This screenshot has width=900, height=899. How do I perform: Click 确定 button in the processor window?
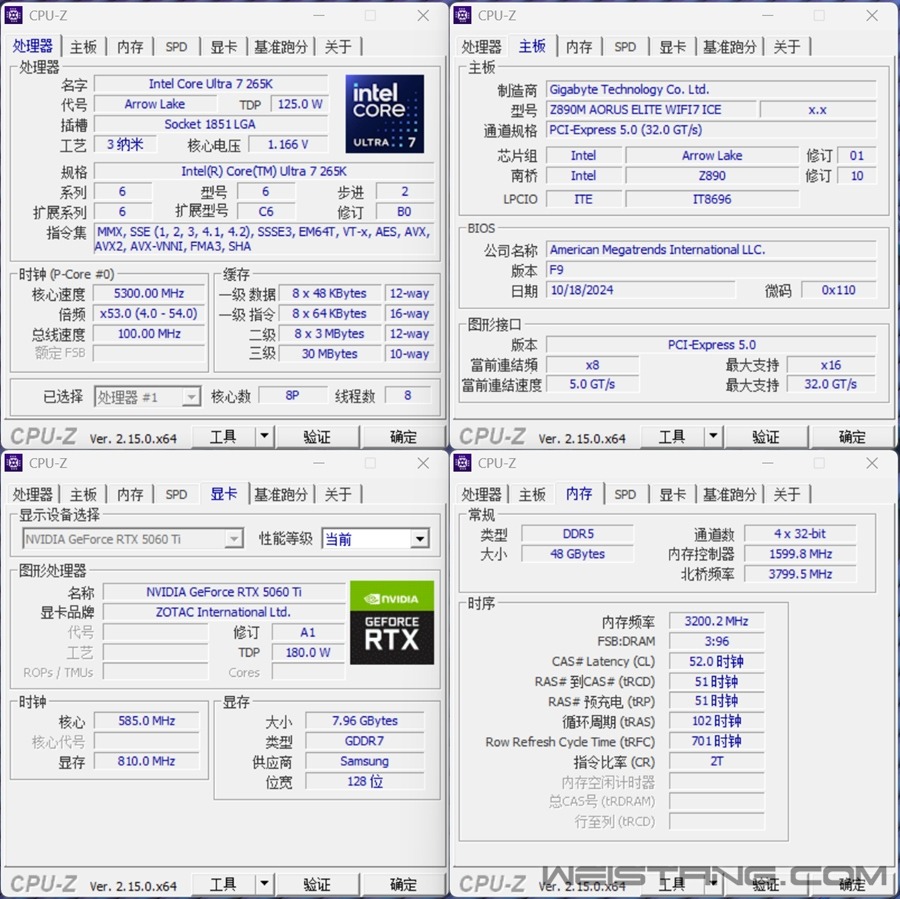tap(403, 436)
